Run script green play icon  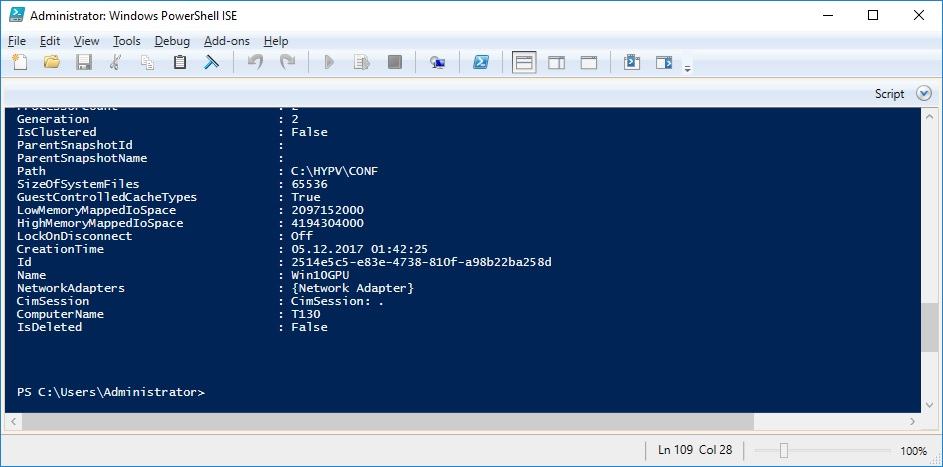(329, 62)
